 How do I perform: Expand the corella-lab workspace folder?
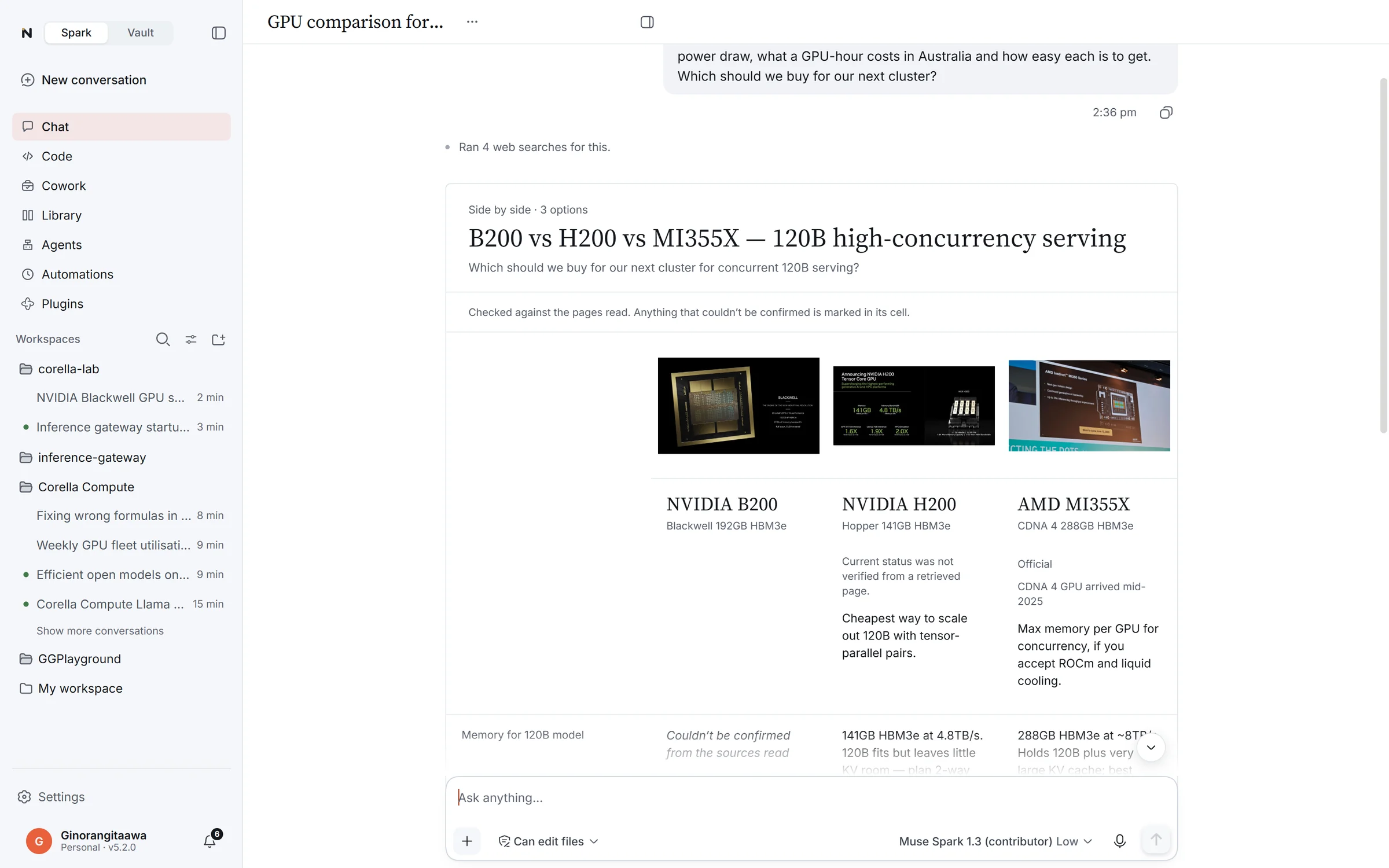tap(122, 369)
